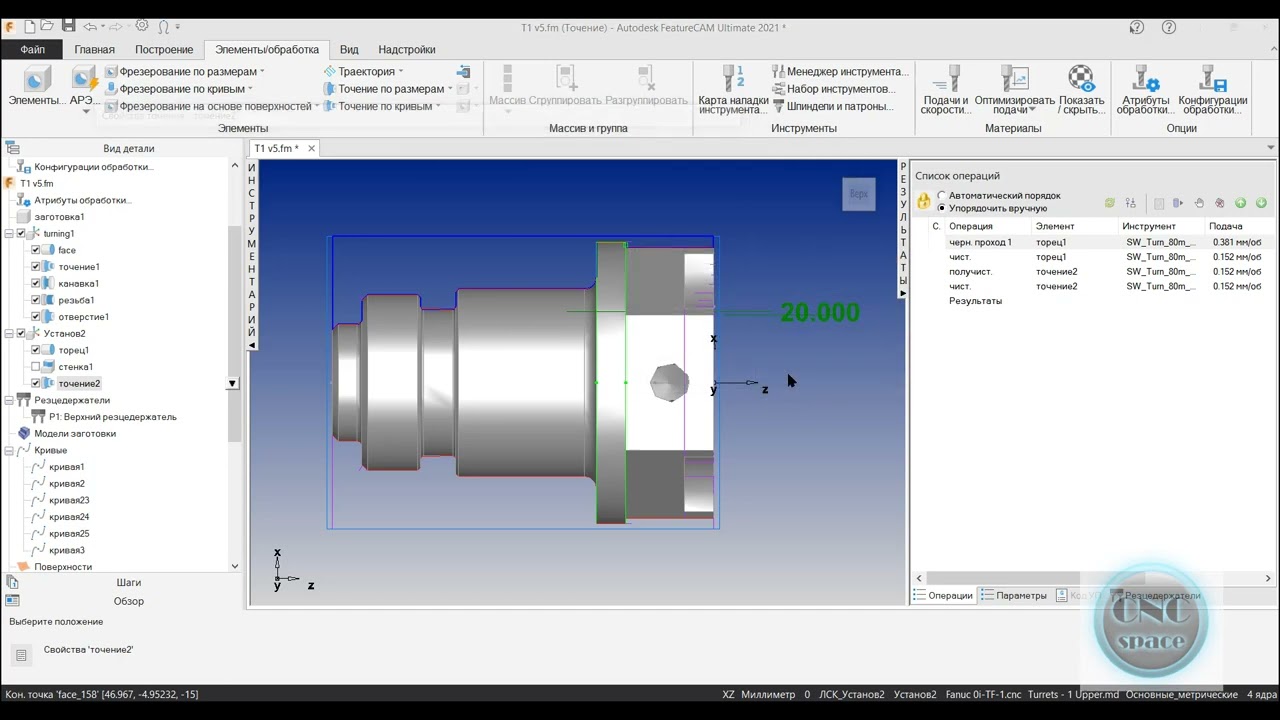This screenshot has height=720, width=1280.
Task: Toggle checkbox for резьба1 feature
Action: pyautogui.click(x=36, y=300)
